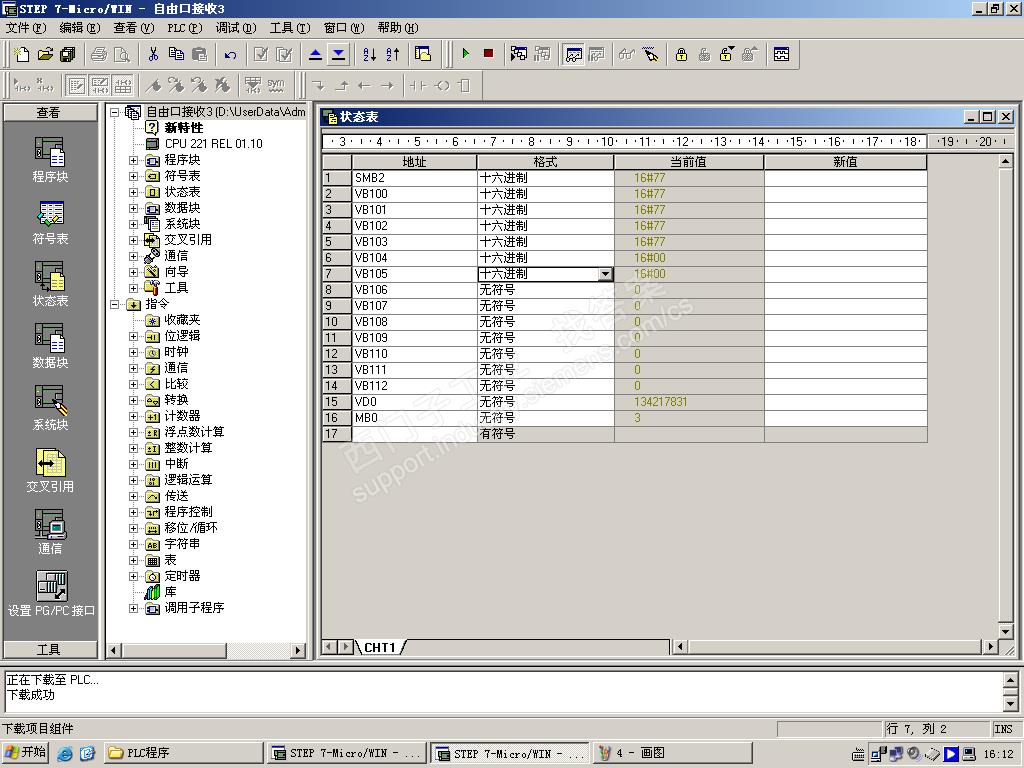
Task: Click the 格式 column header
Action: coord(545,162)
